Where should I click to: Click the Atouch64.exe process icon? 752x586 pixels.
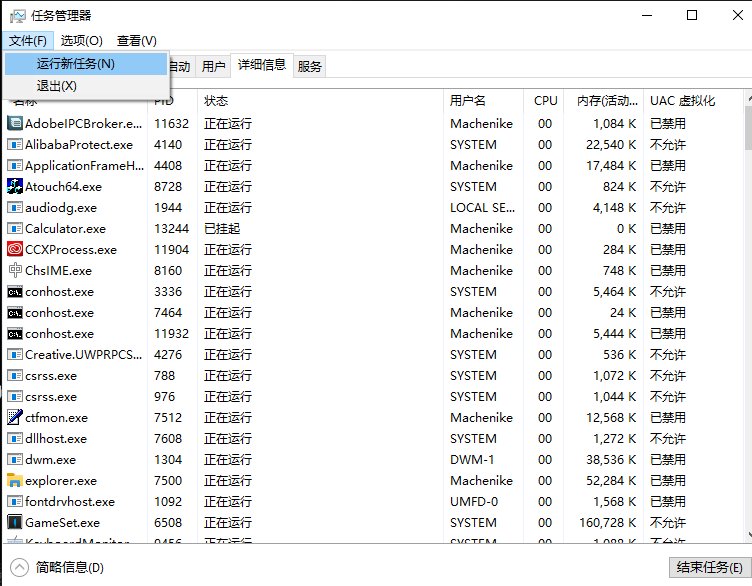[x=15, y=186]
